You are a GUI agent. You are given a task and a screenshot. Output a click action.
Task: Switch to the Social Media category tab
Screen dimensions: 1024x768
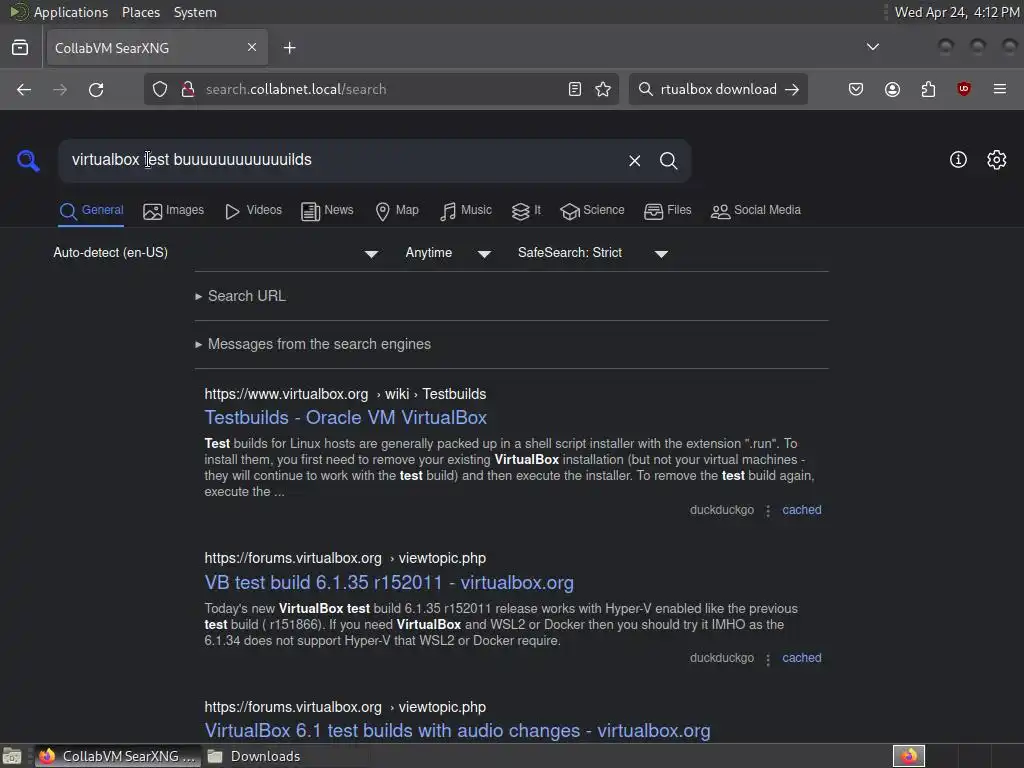[x=755, y=210]
